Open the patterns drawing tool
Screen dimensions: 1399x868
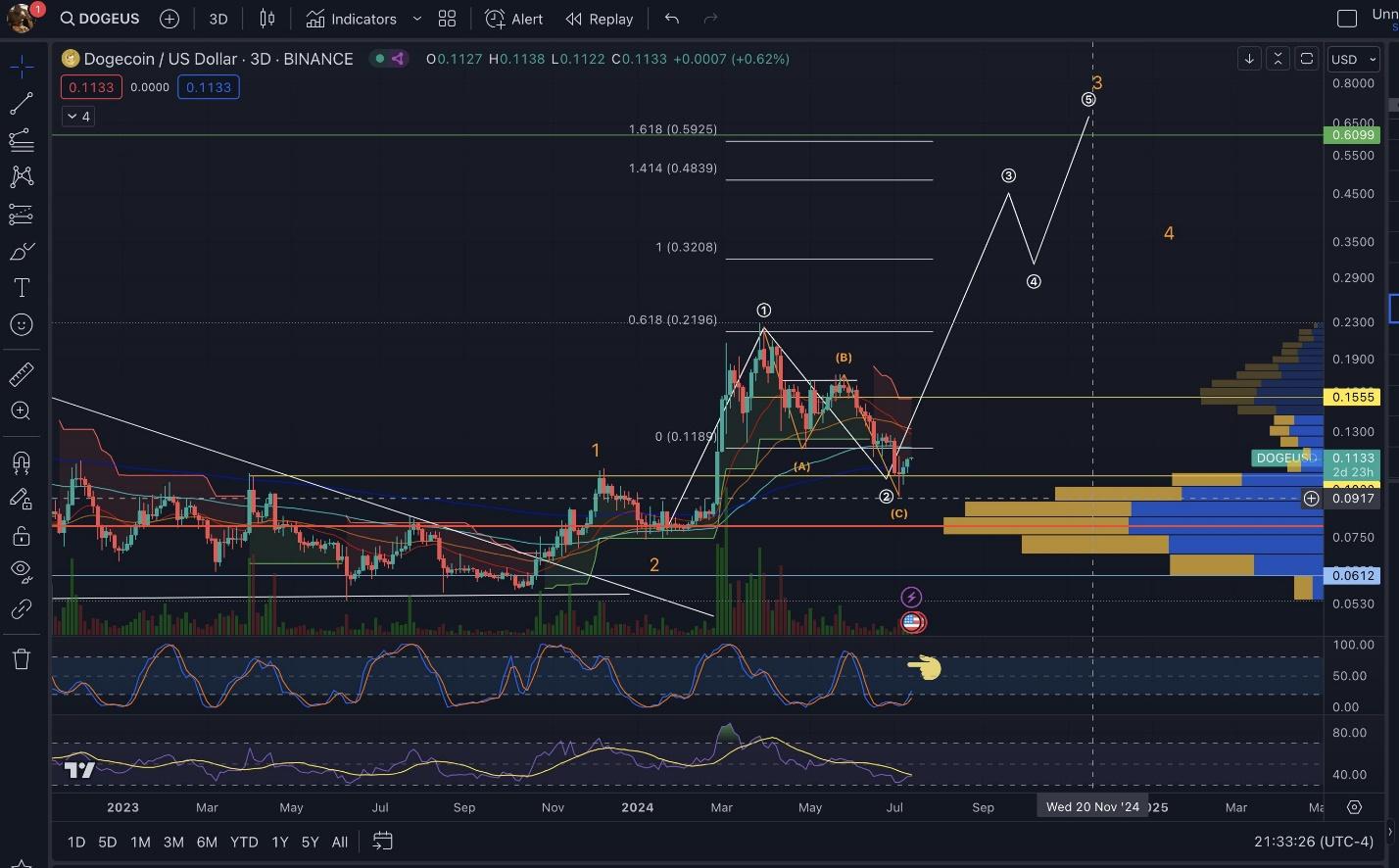point(22,177)
